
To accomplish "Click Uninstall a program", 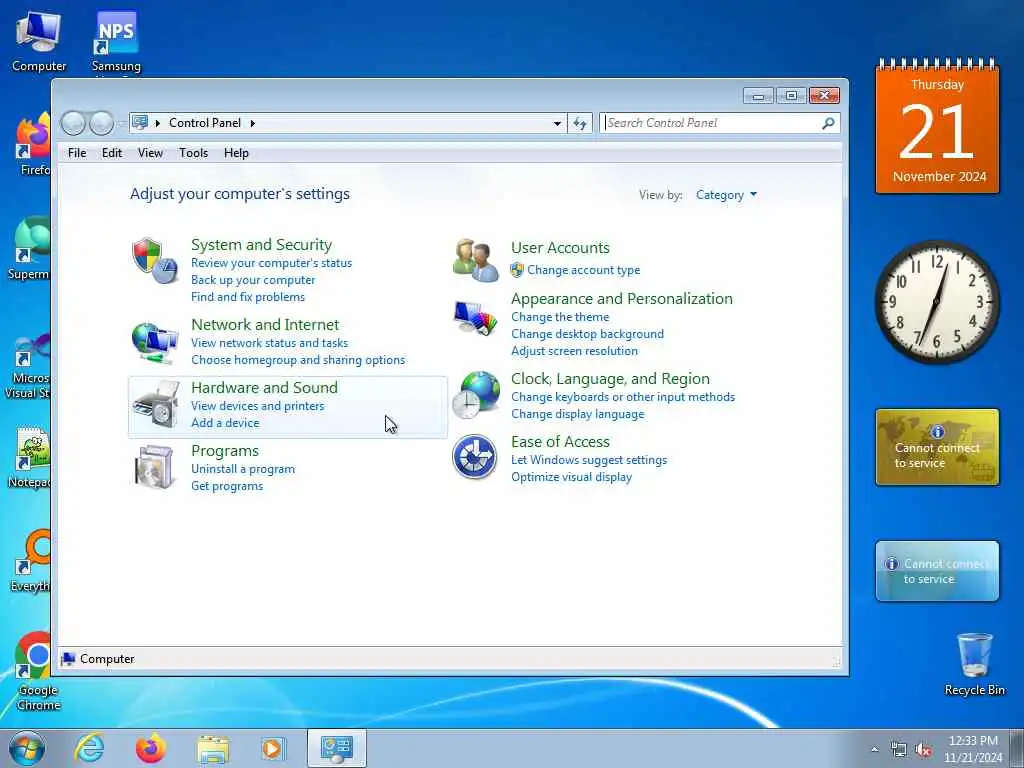I will (243, 469).
